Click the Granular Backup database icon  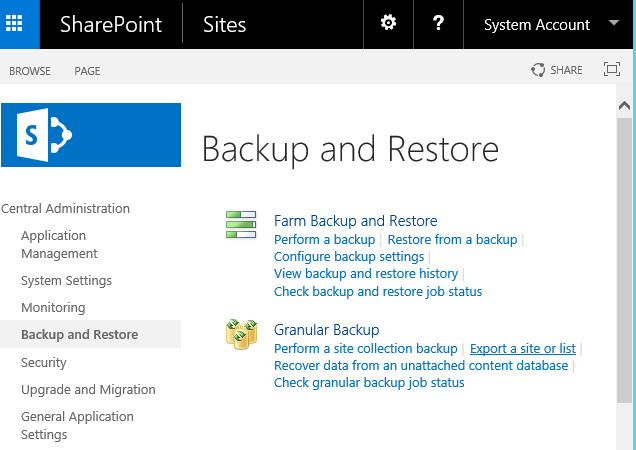tap(241, 334)
